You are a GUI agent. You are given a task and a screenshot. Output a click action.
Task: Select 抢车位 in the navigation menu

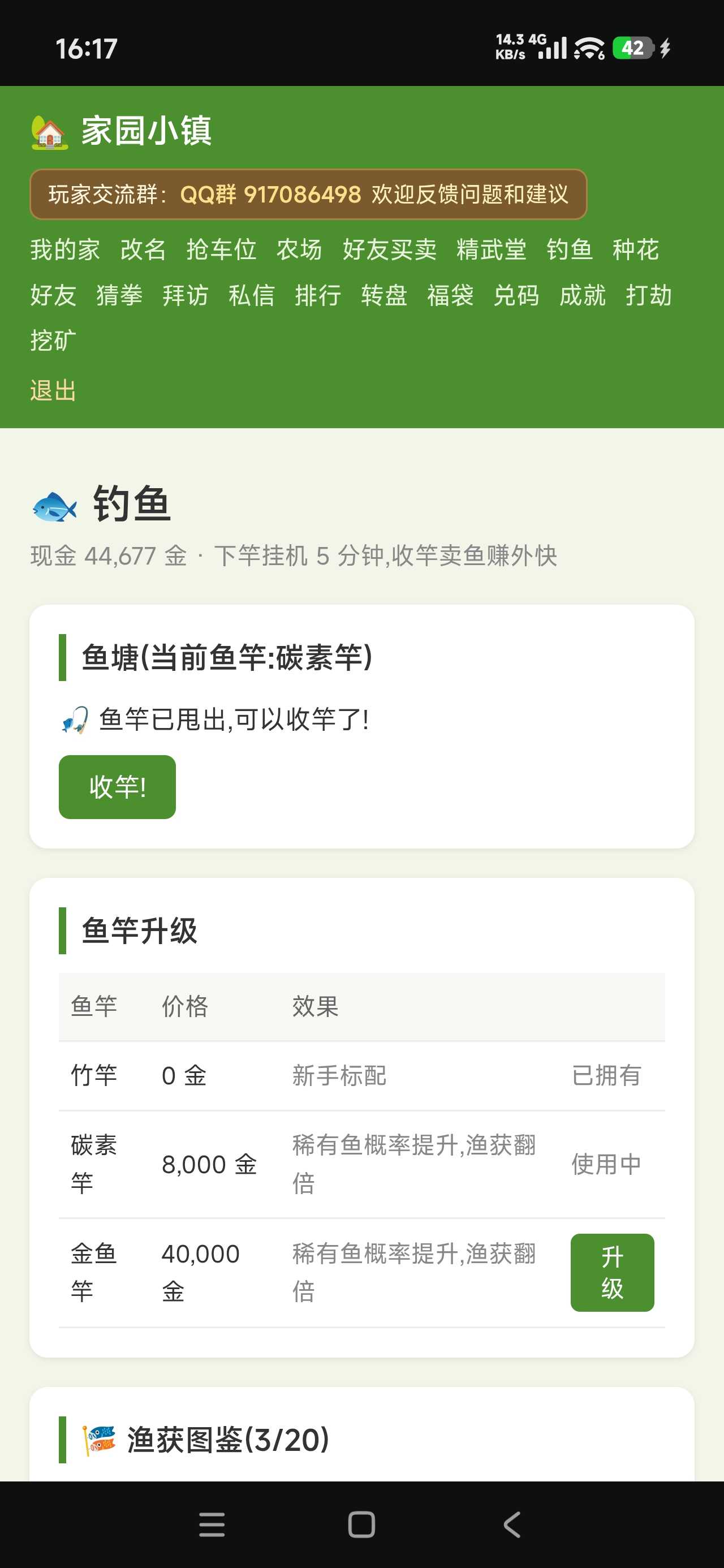pos(221,249)
